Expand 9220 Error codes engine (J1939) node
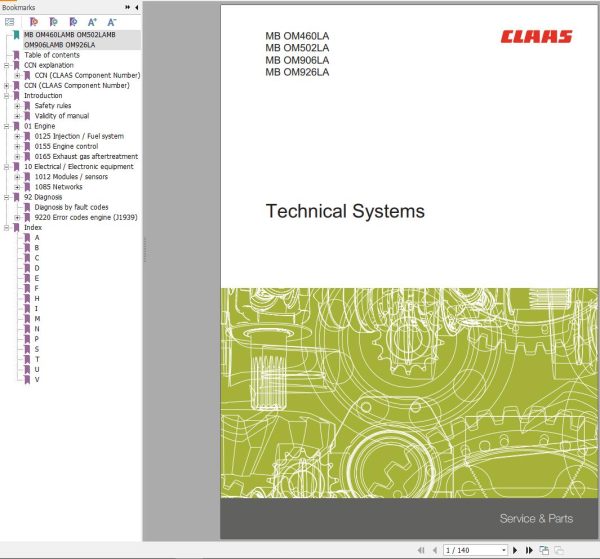The image size is (600, 559). click(17, 217)
